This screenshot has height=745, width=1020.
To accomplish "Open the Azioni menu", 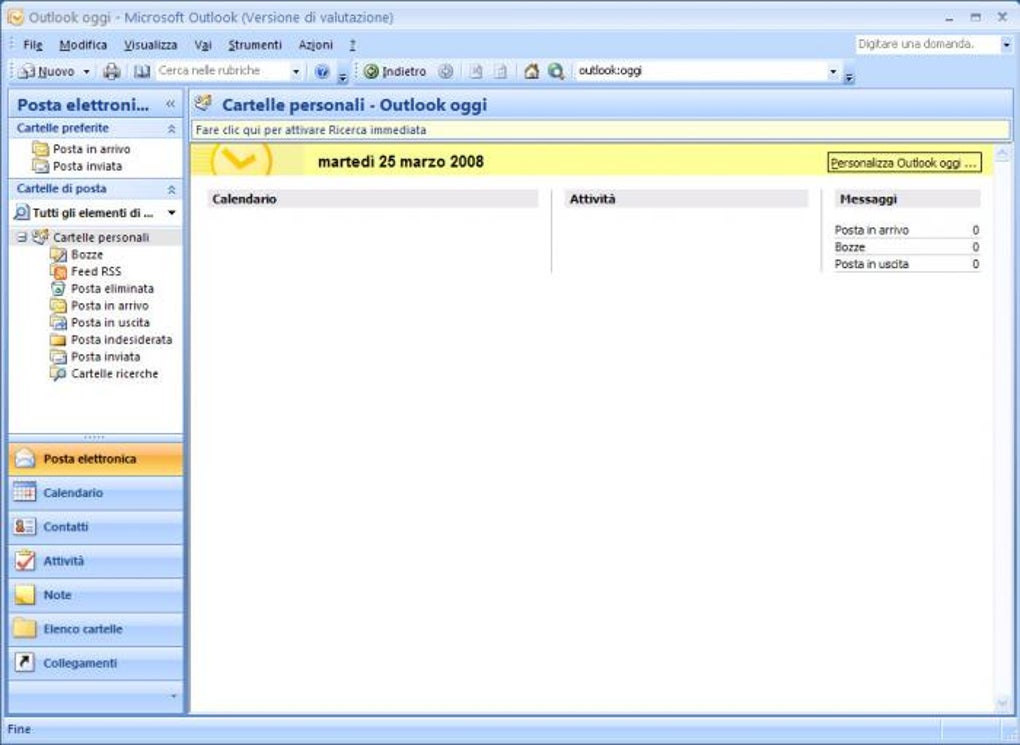I will pyautogui.click(x=315, y=45).
